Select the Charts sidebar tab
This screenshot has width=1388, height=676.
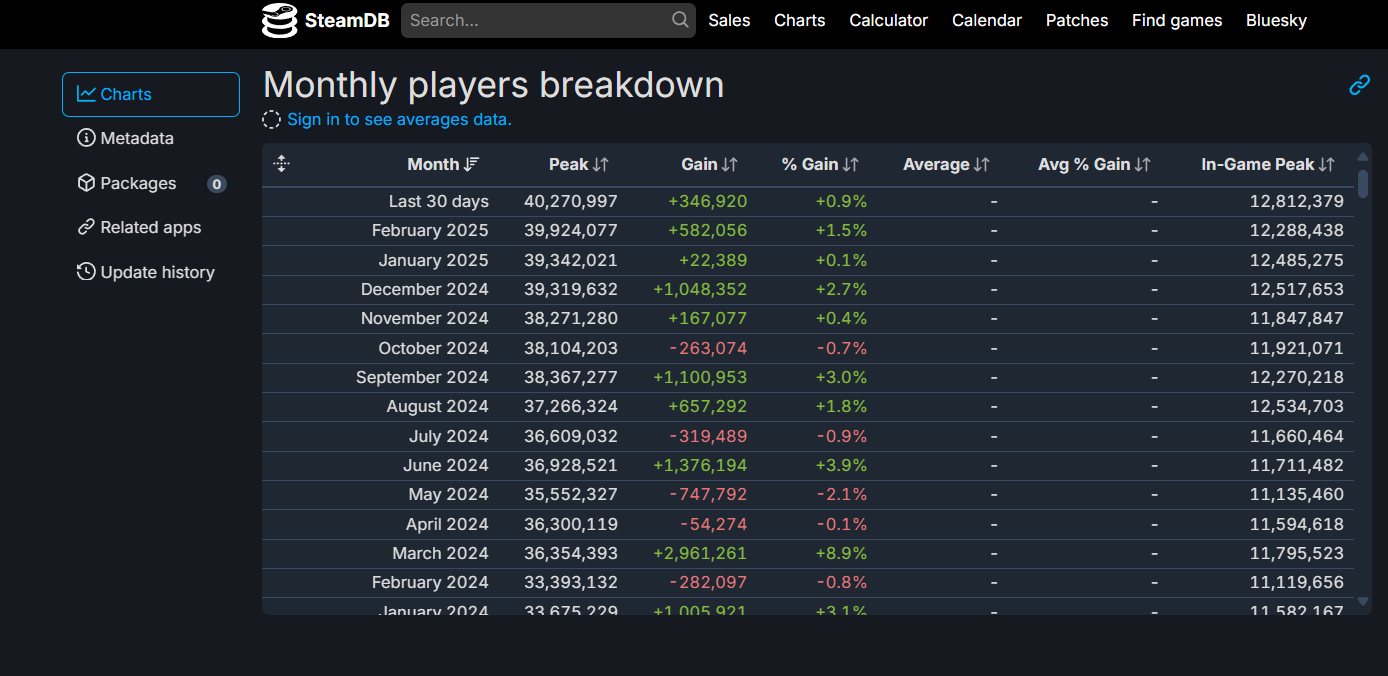(151, 94)
